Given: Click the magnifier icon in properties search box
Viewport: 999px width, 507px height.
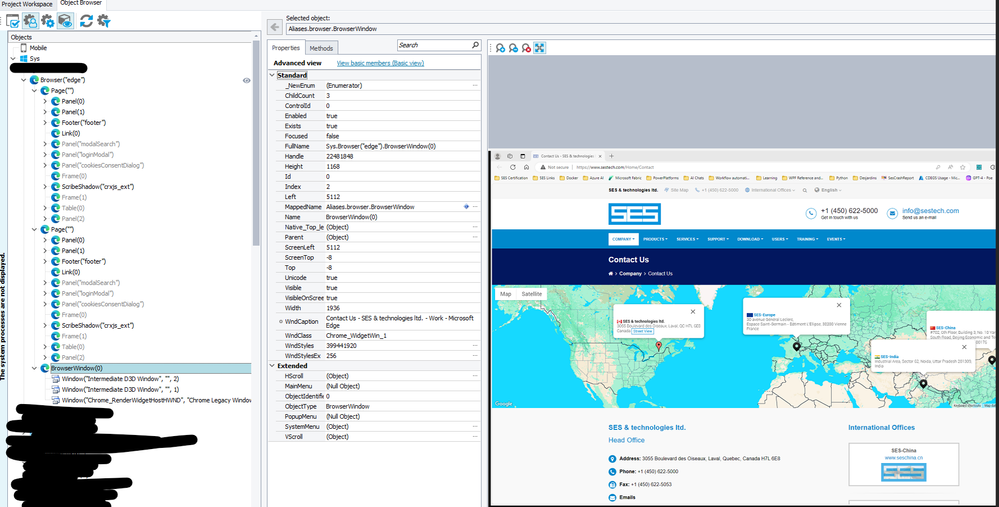Looking at the screenshot, I should pos(475,46).
